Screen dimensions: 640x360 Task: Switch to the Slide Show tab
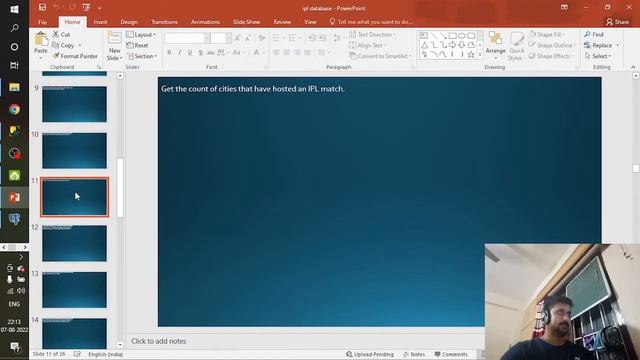(247, 22)
